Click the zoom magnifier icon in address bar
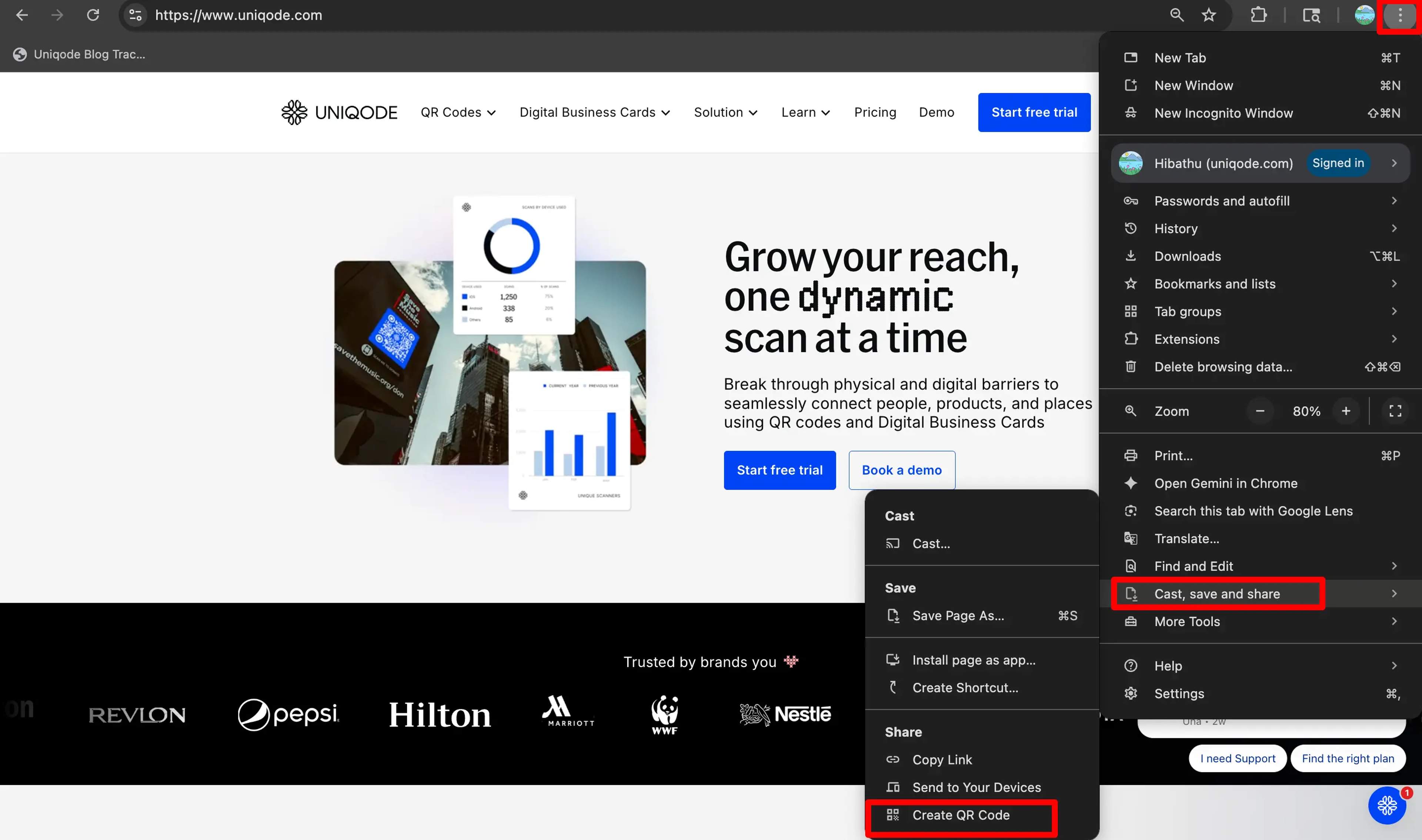This screenshot has width=1422, height=840. [x=1177, y=15]
